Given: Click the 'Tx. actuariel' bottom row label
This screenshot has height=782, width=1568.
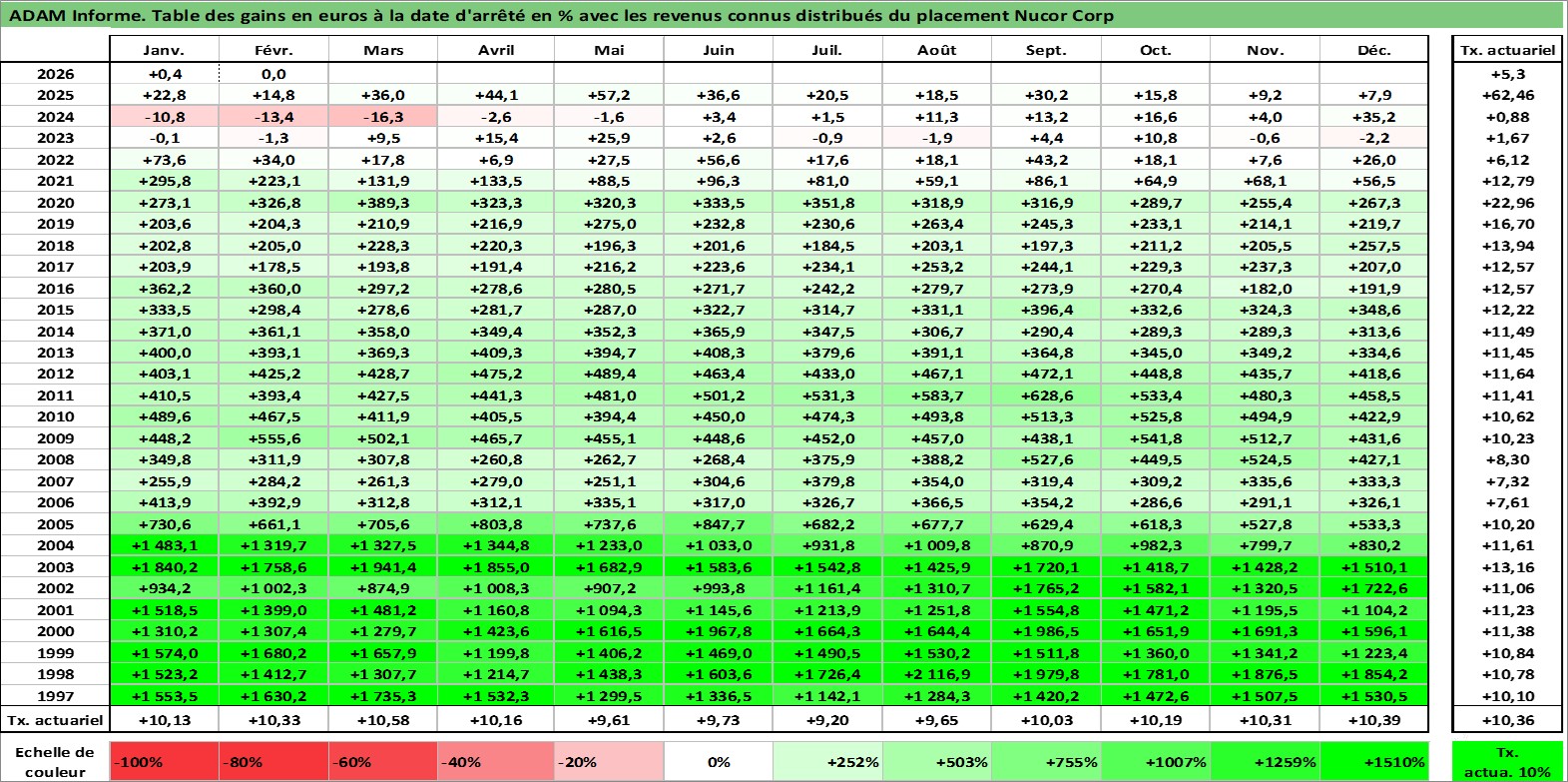Looking at the screenshot, I should 55,720.
